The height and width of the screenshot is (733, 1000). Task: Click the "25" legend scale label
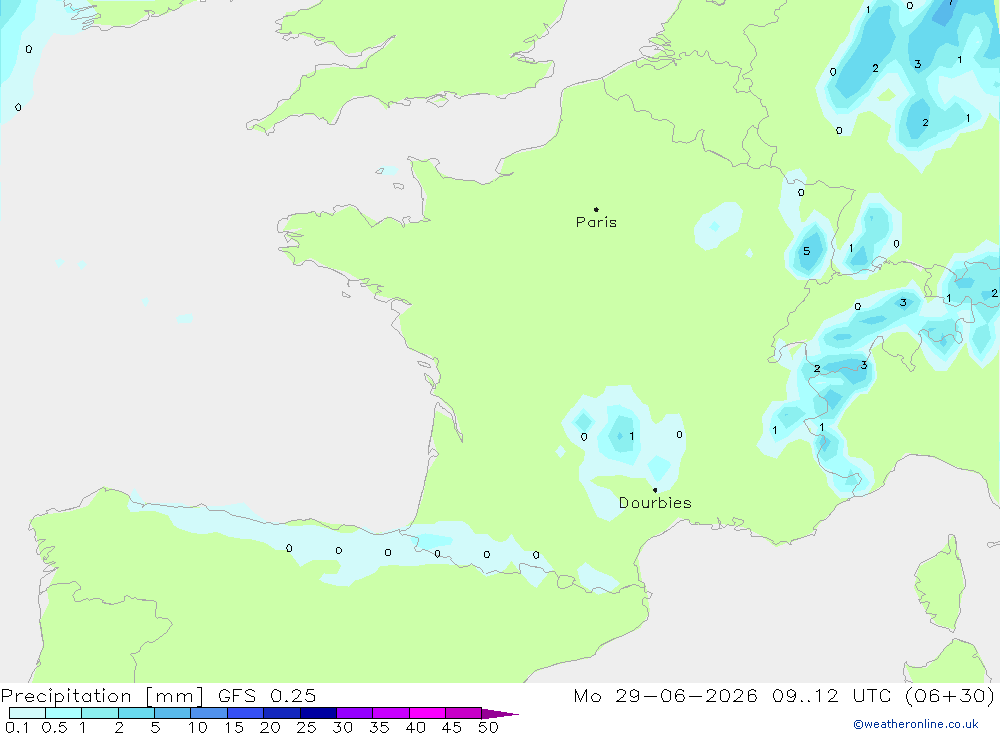(306, 727)
